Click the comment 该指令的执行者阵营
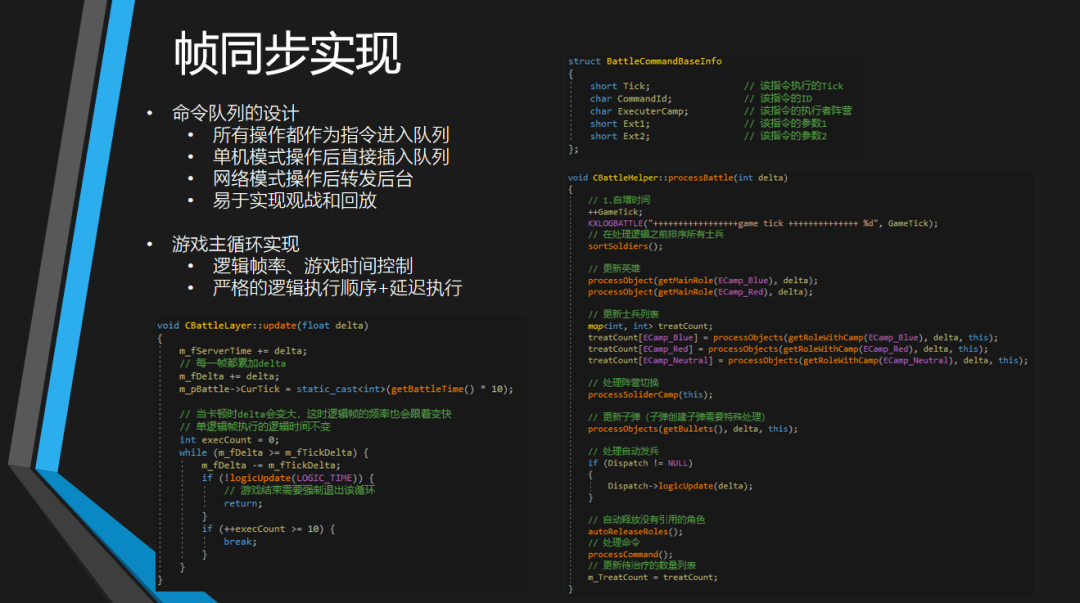 [798, 111]
